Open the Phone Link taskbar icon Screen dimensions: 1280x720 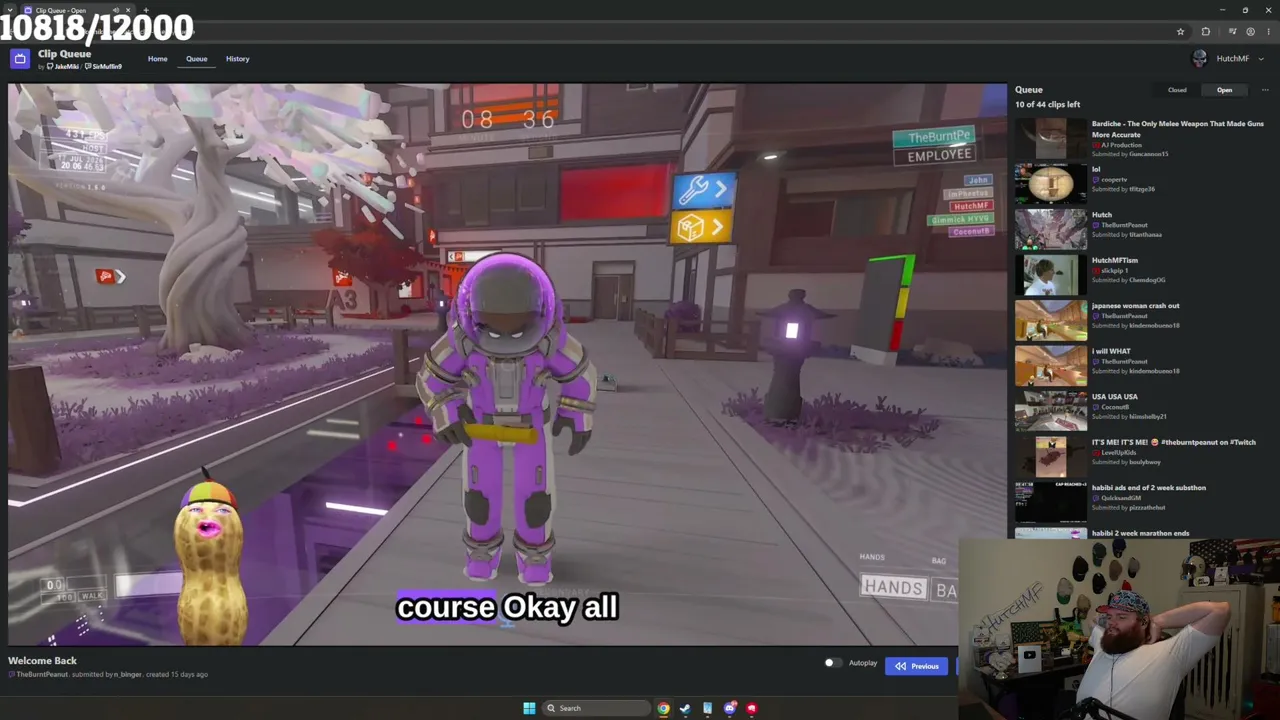tap(707, 708)
